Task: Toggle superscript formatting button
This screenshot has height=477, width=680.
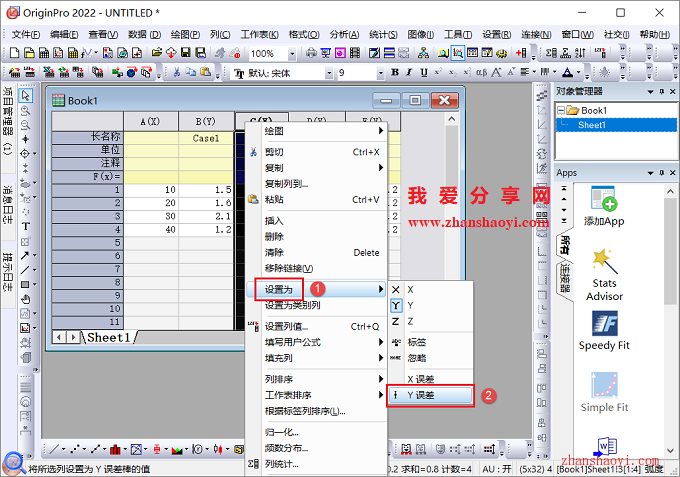Action: 438,72
